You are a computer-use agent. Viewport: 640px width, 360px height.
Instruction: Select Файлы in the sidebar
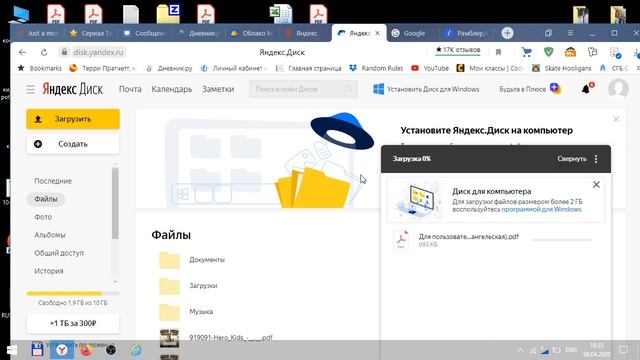[46, 199]
